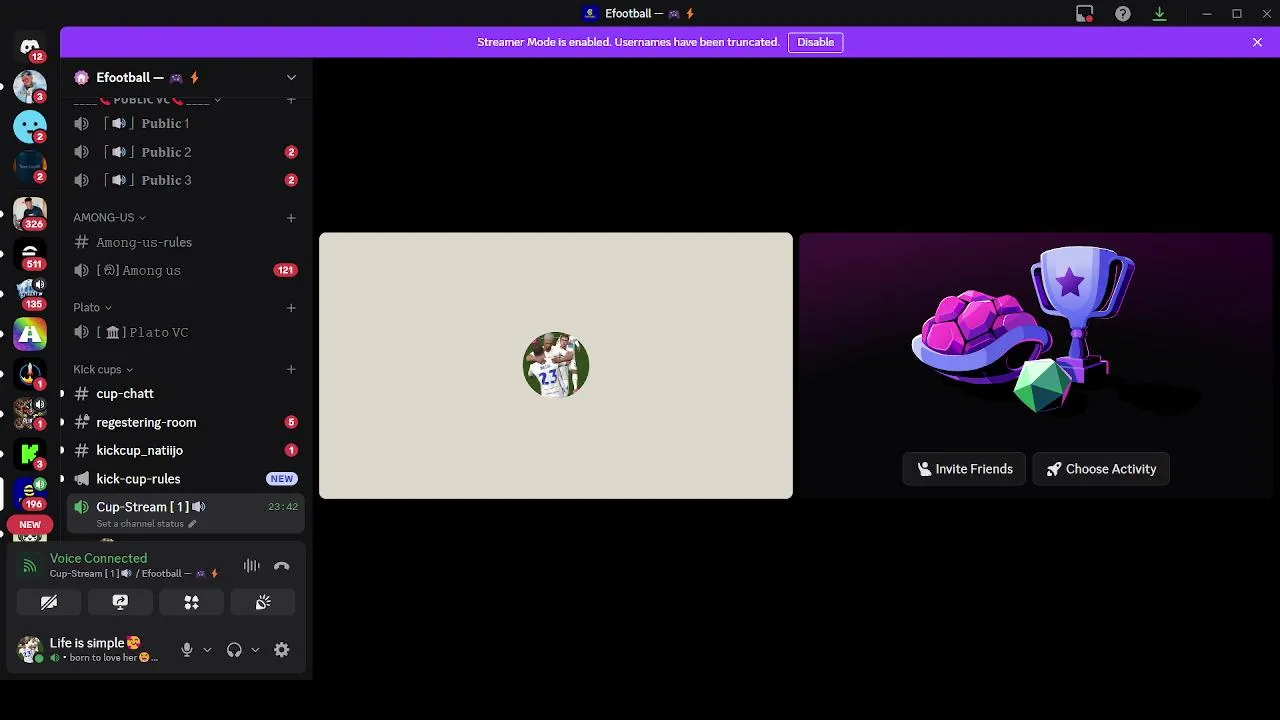This screenshot has height=720, width=1280.
Task: Dismiss the Streamer Mode banner
Action: (x=1257, y=42)
